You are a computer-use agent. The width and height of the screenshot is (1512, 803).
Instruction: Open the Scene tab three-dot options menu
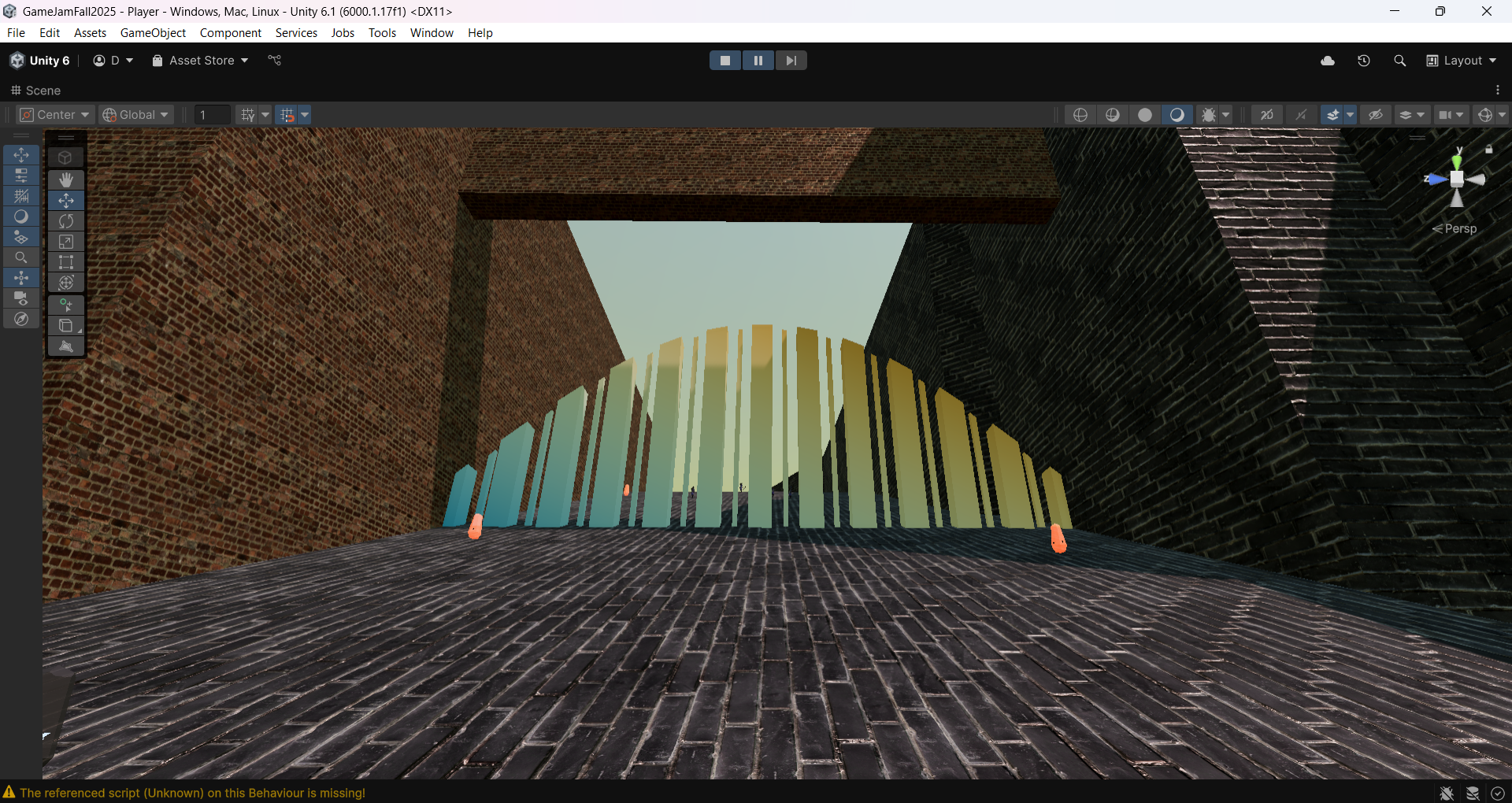[x=1498, y=91]
